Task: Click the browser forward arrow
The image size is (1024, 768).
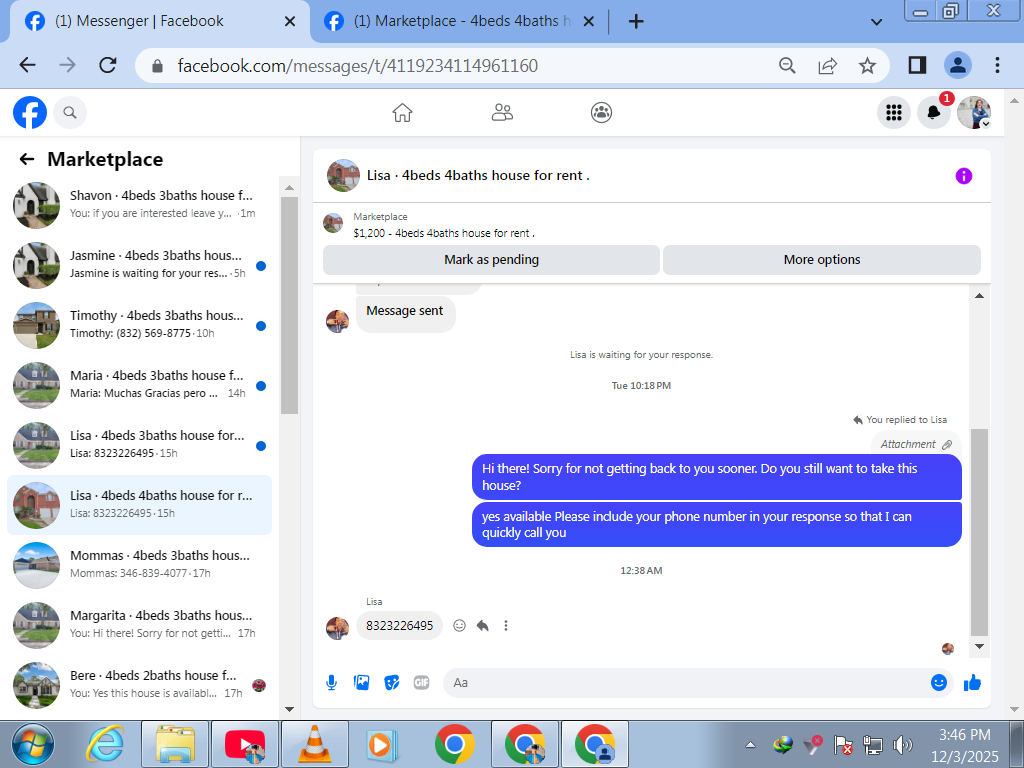Action: (x=67, y=65)
